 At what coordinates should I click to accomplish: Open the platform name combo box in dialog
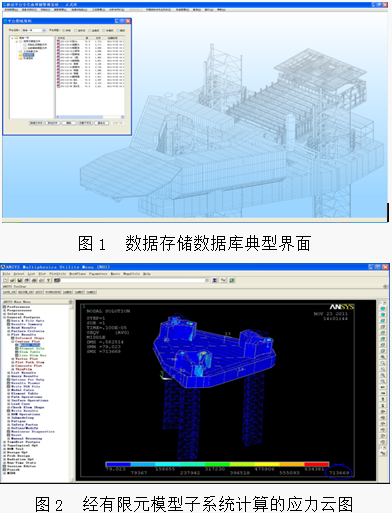pyautogui.click(x=34, y=30)
